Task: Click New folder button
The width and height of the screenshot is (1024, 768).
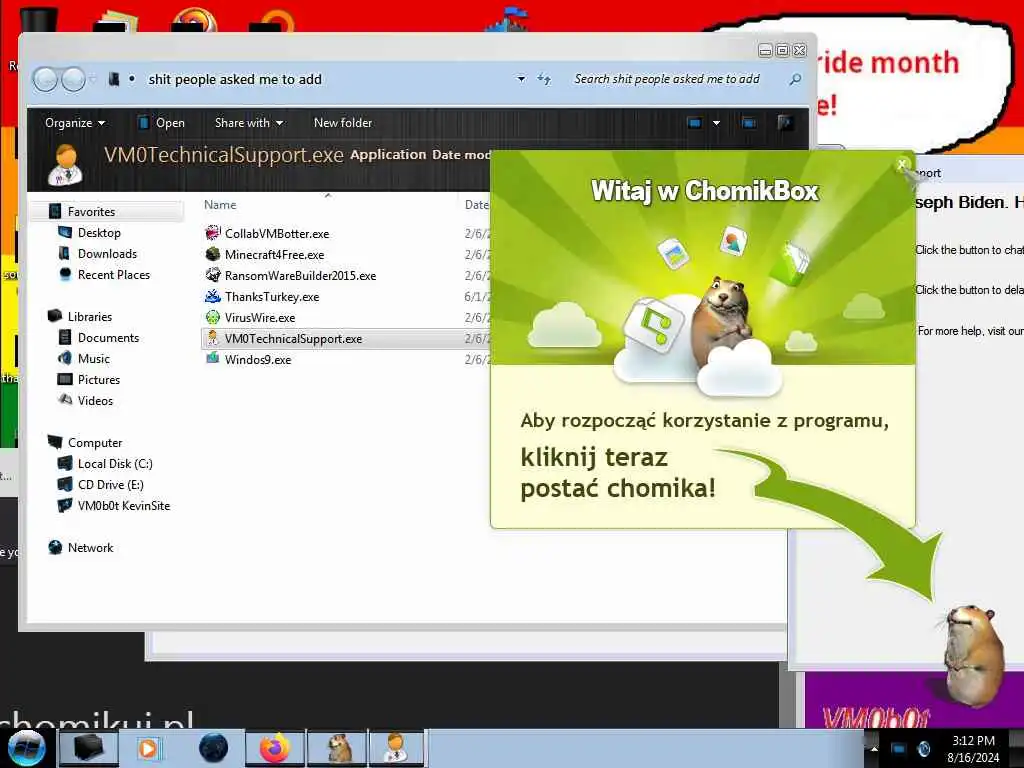Action: coord(343,123)
